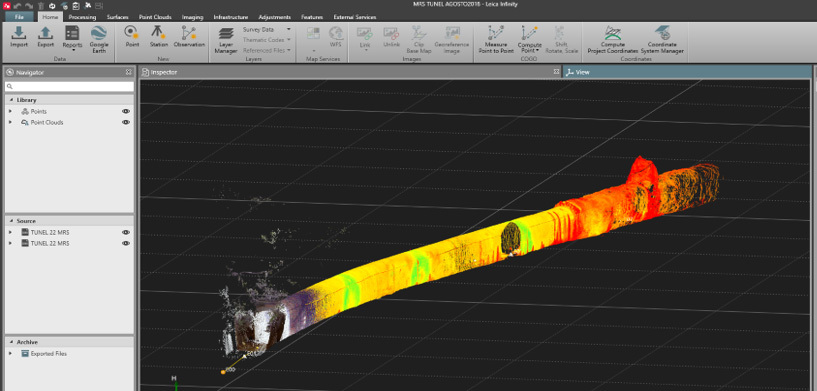Switch to the Adjustments ribbon tab
Image resolution: width=817 pixels, height=391 pixels.
pos(274,17)
